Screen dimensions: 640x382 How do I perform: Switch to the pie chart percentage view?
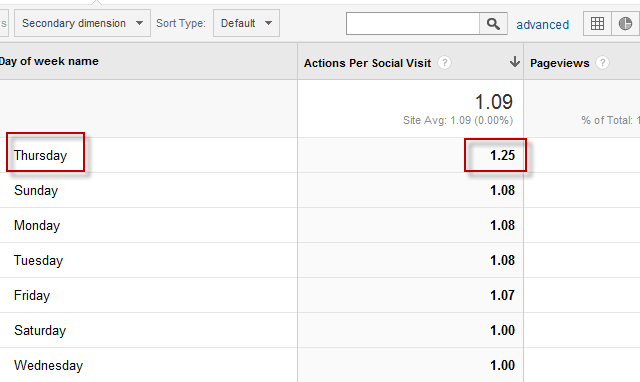625,24
